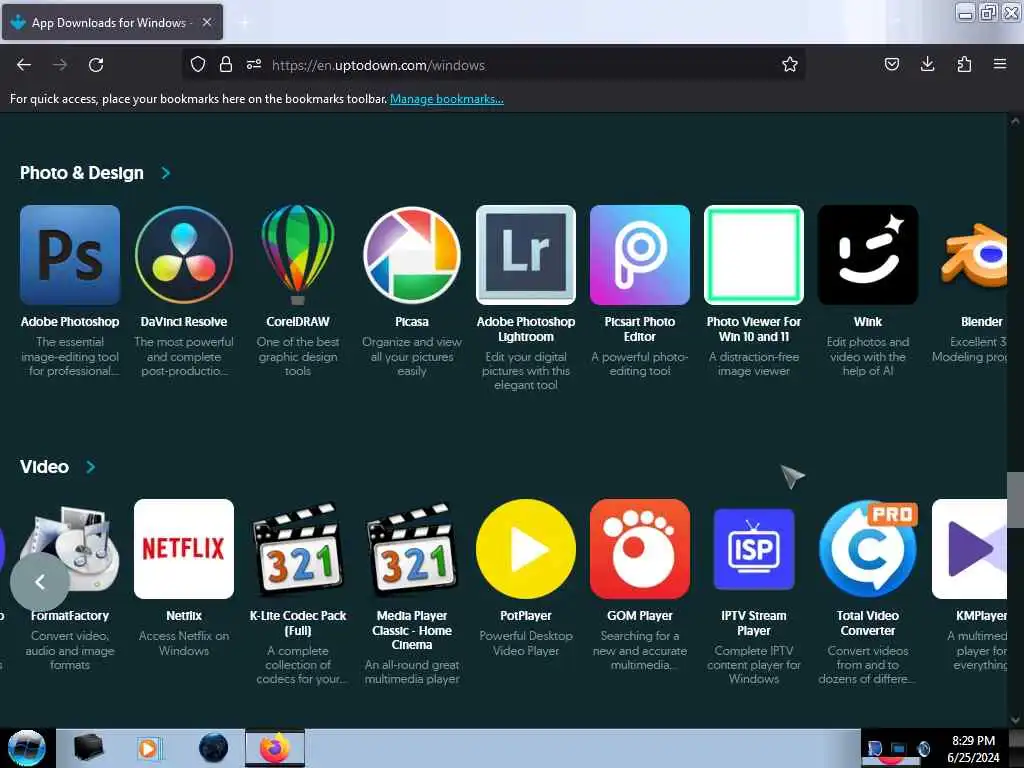Reload the page with the refresh icon
1024x768 pixels.
click(96, 65)
